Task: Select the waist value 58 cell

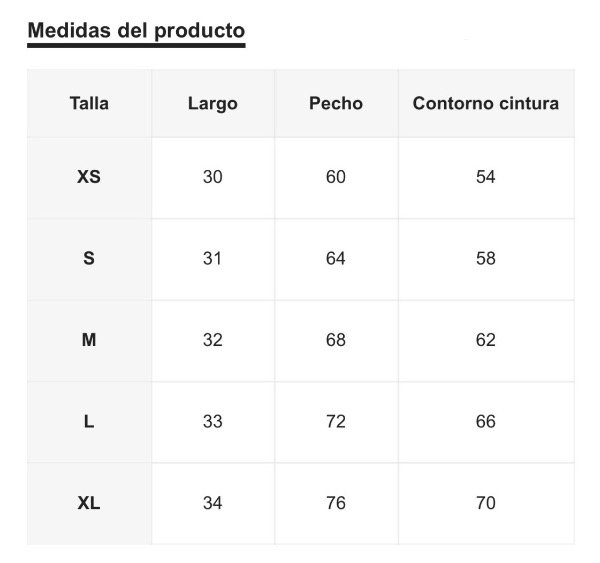Action: pyautogui.click(x=486, y=259)
